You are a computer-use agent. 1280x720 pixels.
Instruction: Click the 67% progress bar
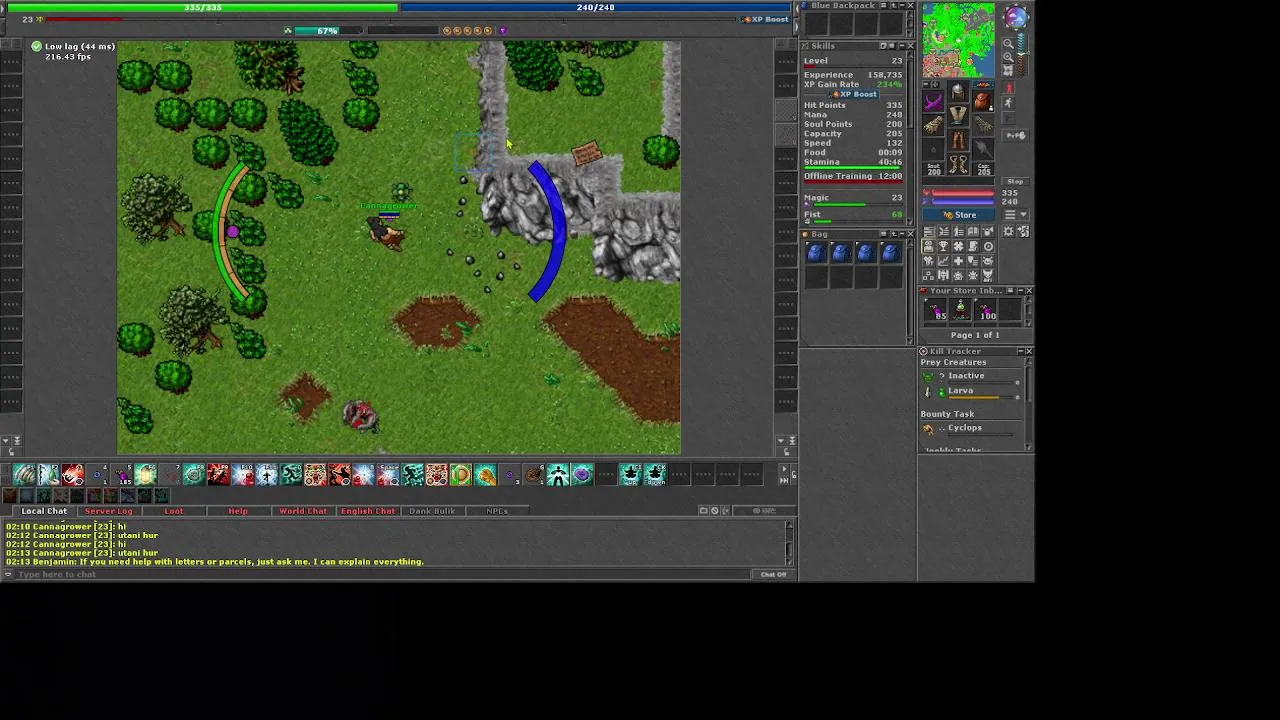coord(327,31)
